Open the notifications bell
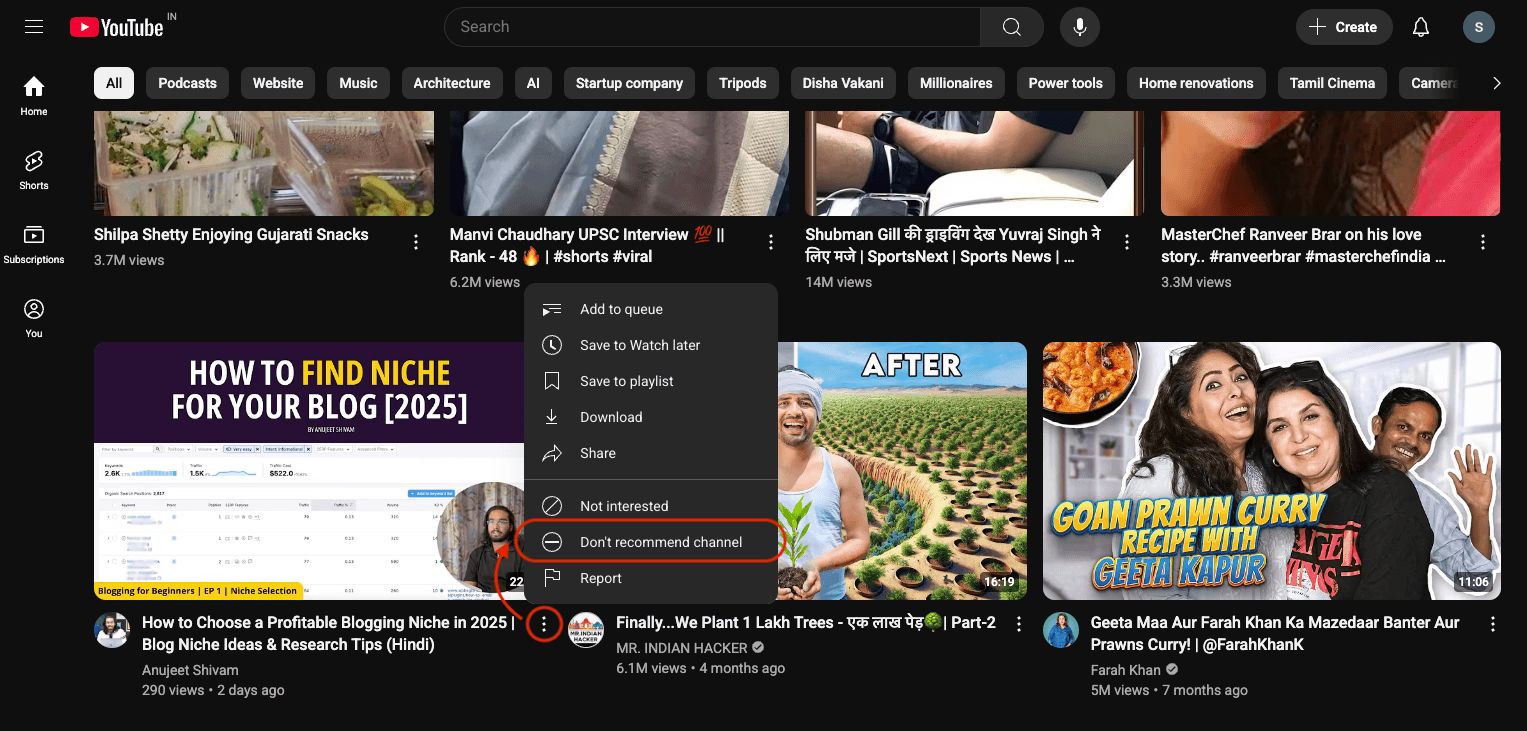 (x=1421, y=27)
